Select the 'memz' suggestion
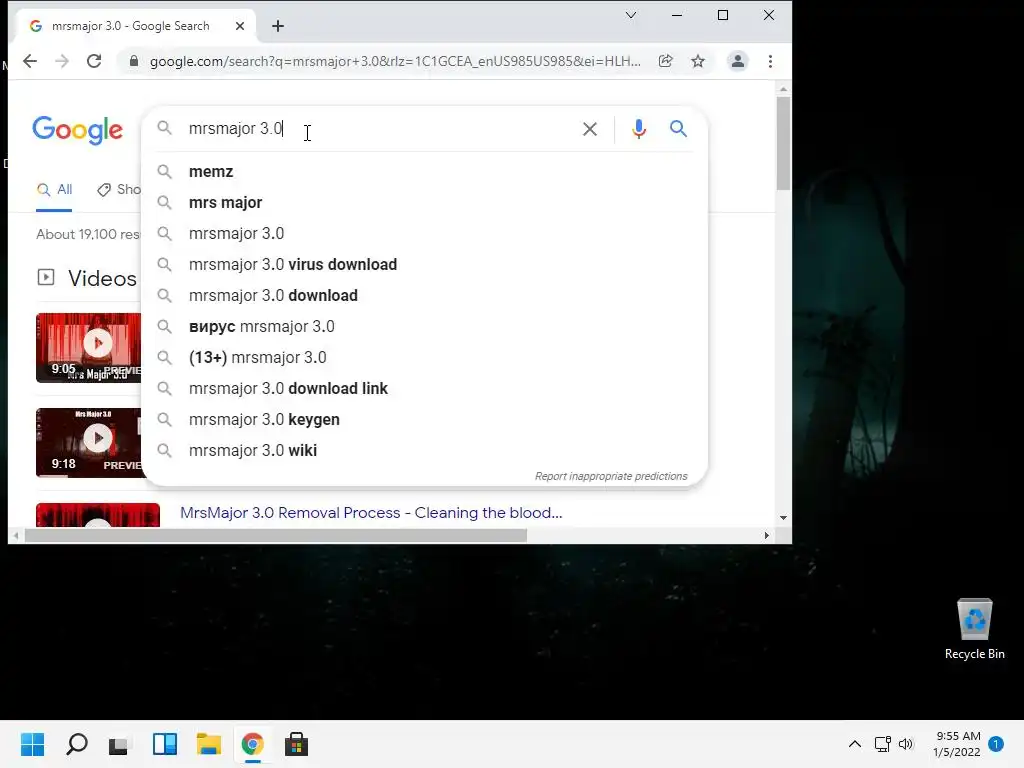The image size is (1024, 768). (424, 172)
